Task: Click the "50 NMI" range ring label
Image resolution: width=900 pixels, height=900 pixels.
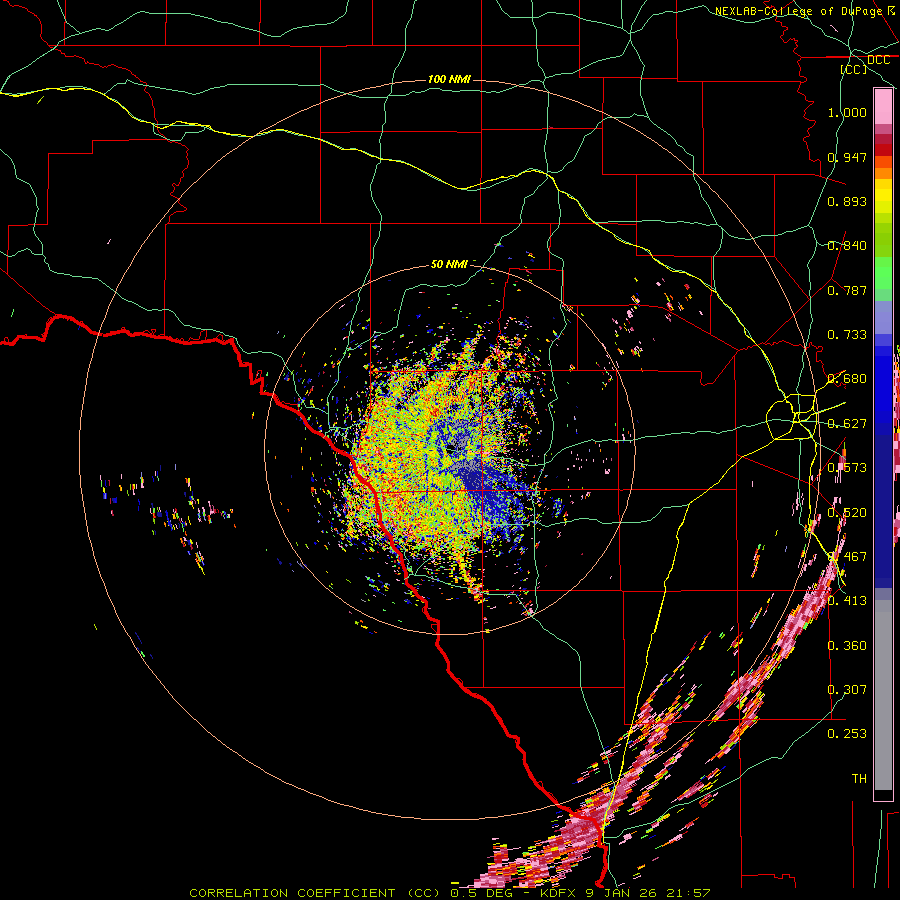Action: tap(449, 264)
